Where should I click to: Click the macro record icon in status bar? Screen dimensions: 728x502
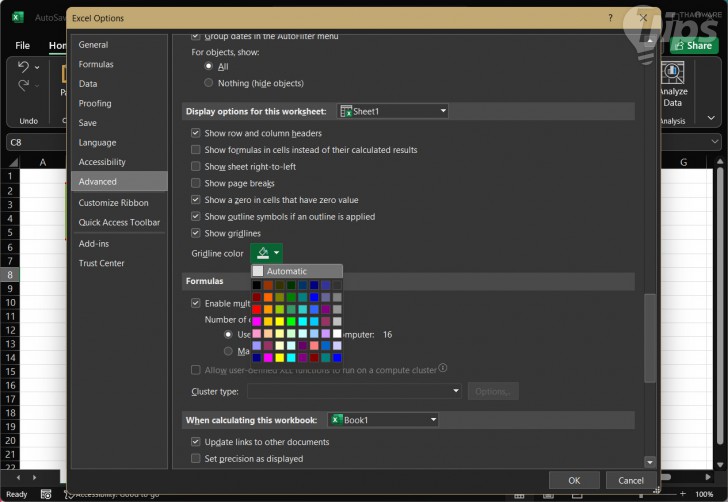46,494
